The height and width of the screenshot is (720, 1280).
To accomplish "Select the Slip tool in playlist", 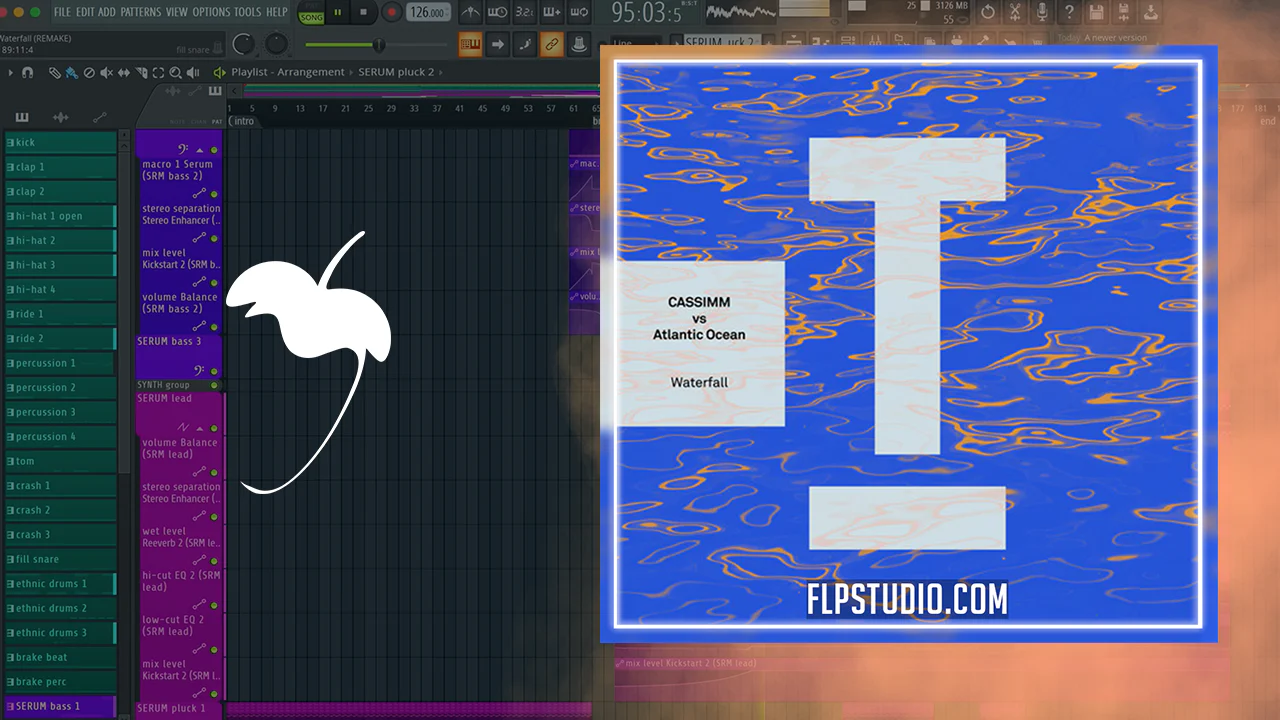I will (124, 72).
